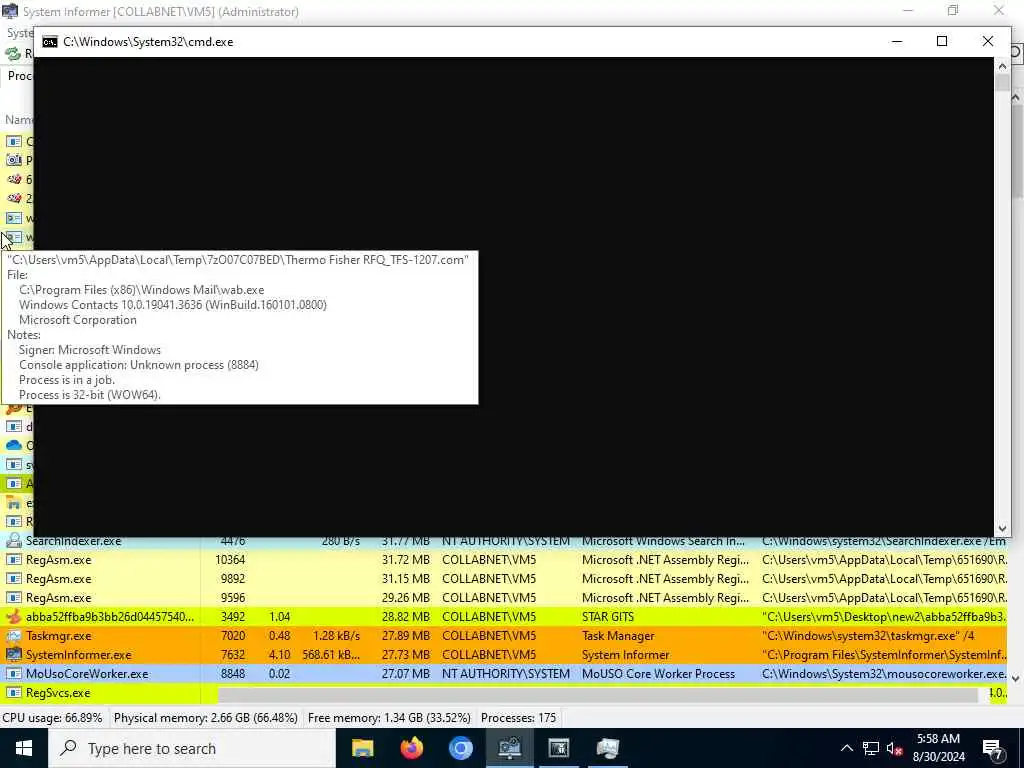Click PID cell 8848
1024x768 pixels.
pyautogui.click(x=233, y=673)
